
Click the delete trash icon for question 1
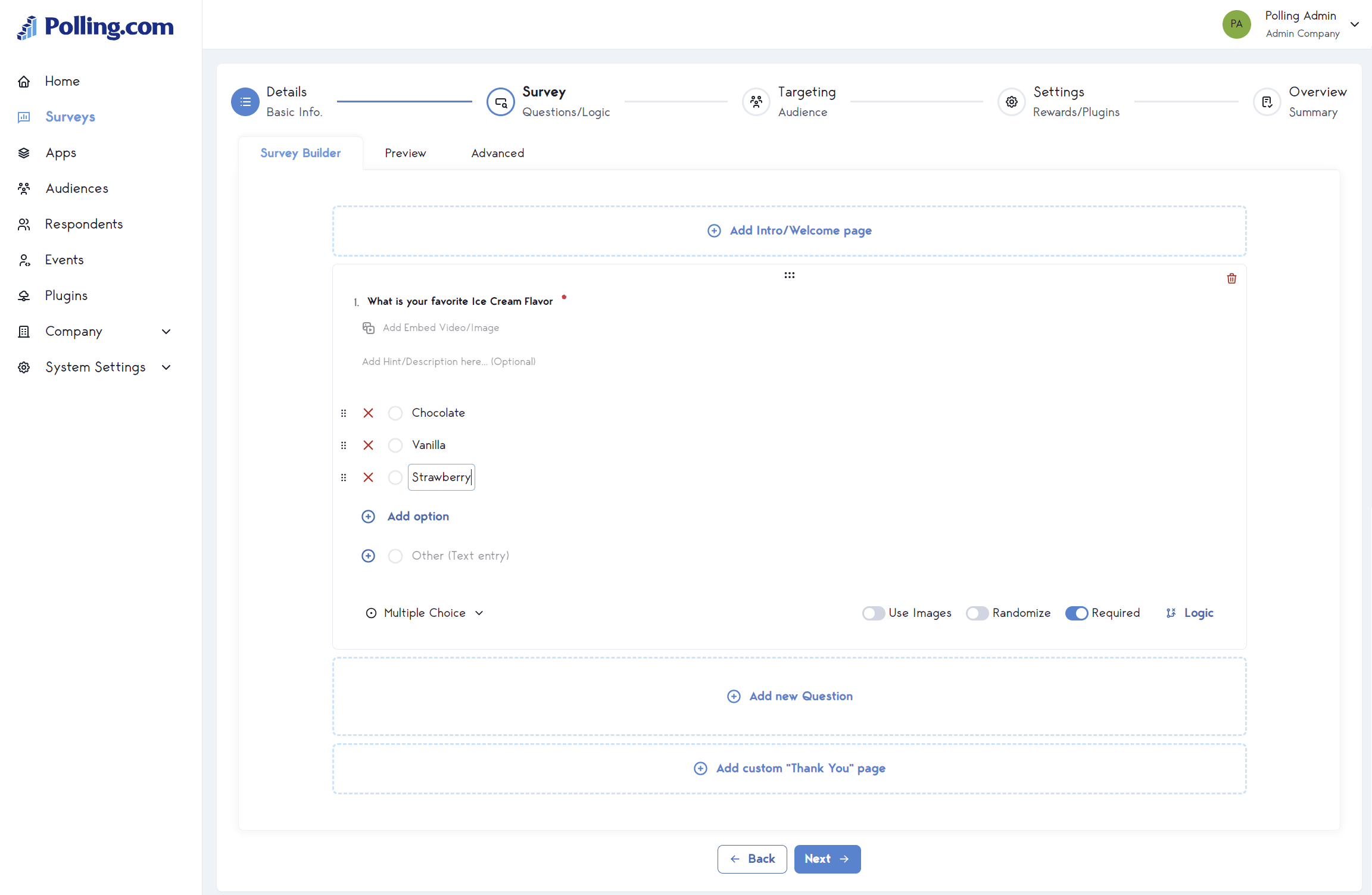pyautogui.click(x=1231, y=278)
